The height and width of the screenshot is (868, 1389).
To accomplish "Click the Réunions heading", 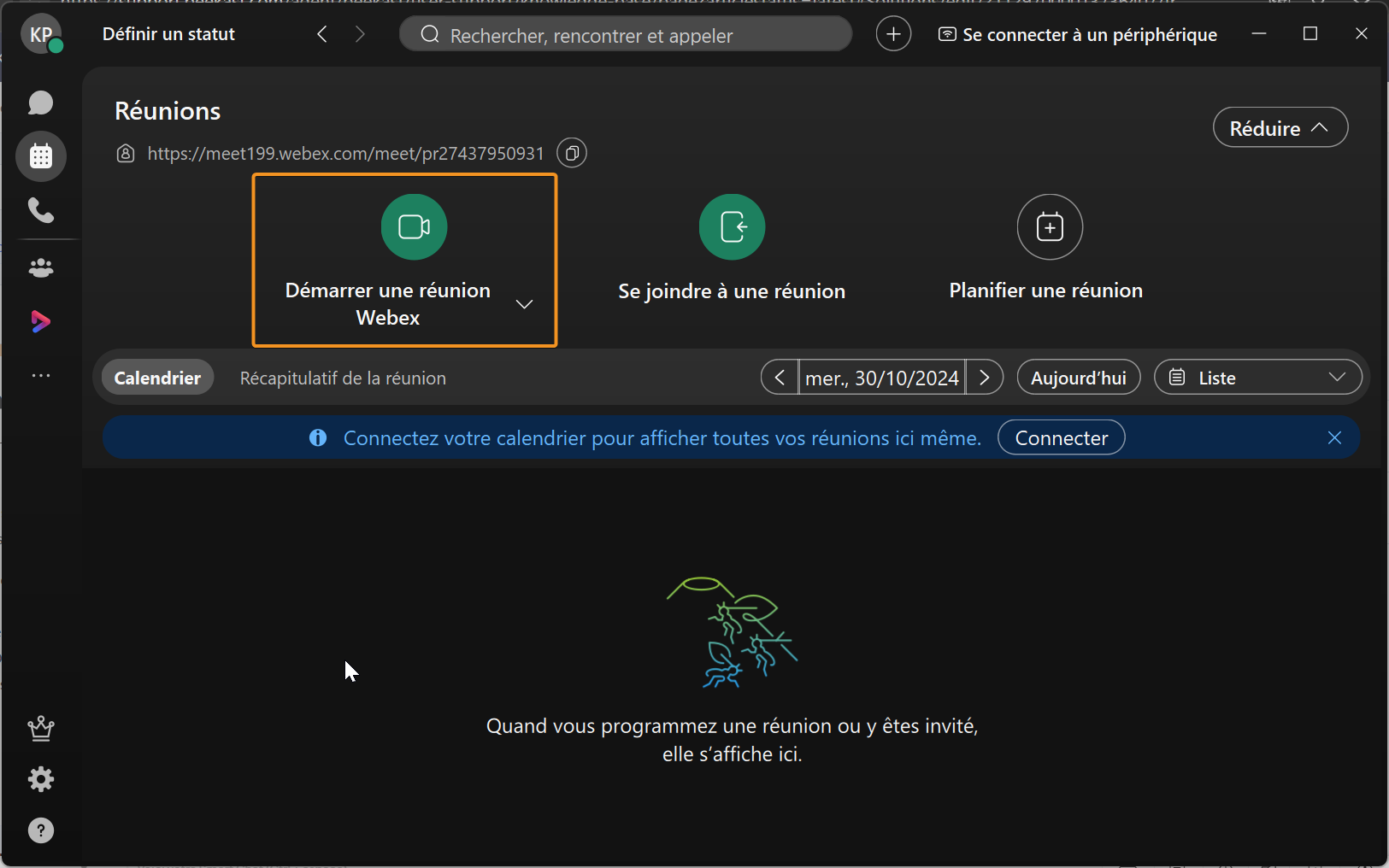I will point(168,111).
